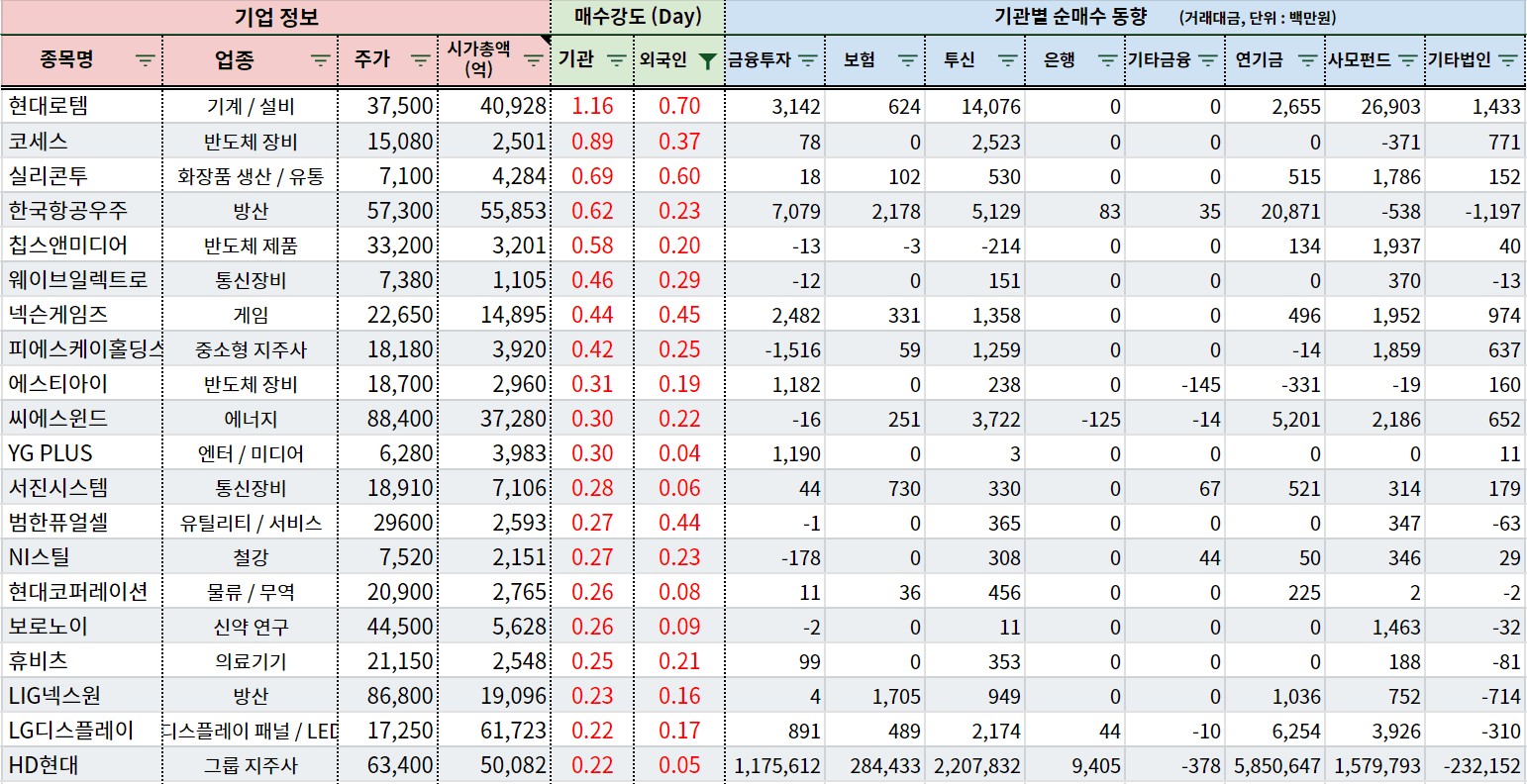Screen dimensions: 1527x784
Task: Click the 37,500 price cell
Action: pyautogui.click(x=388, y=106)
